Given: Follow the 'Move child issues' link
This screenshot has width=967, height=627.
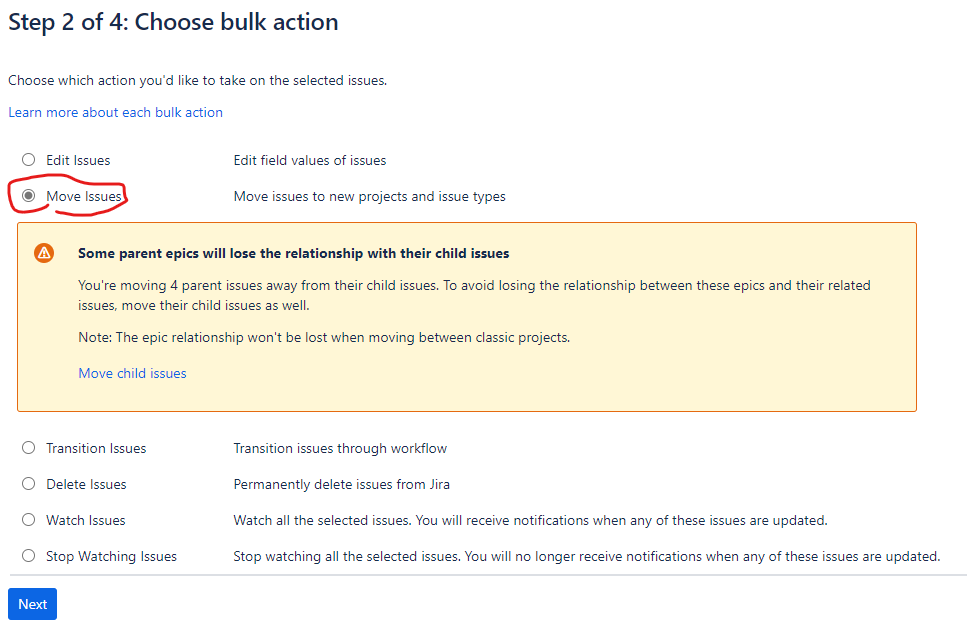Looking at the screenshot, I should 132,373.
